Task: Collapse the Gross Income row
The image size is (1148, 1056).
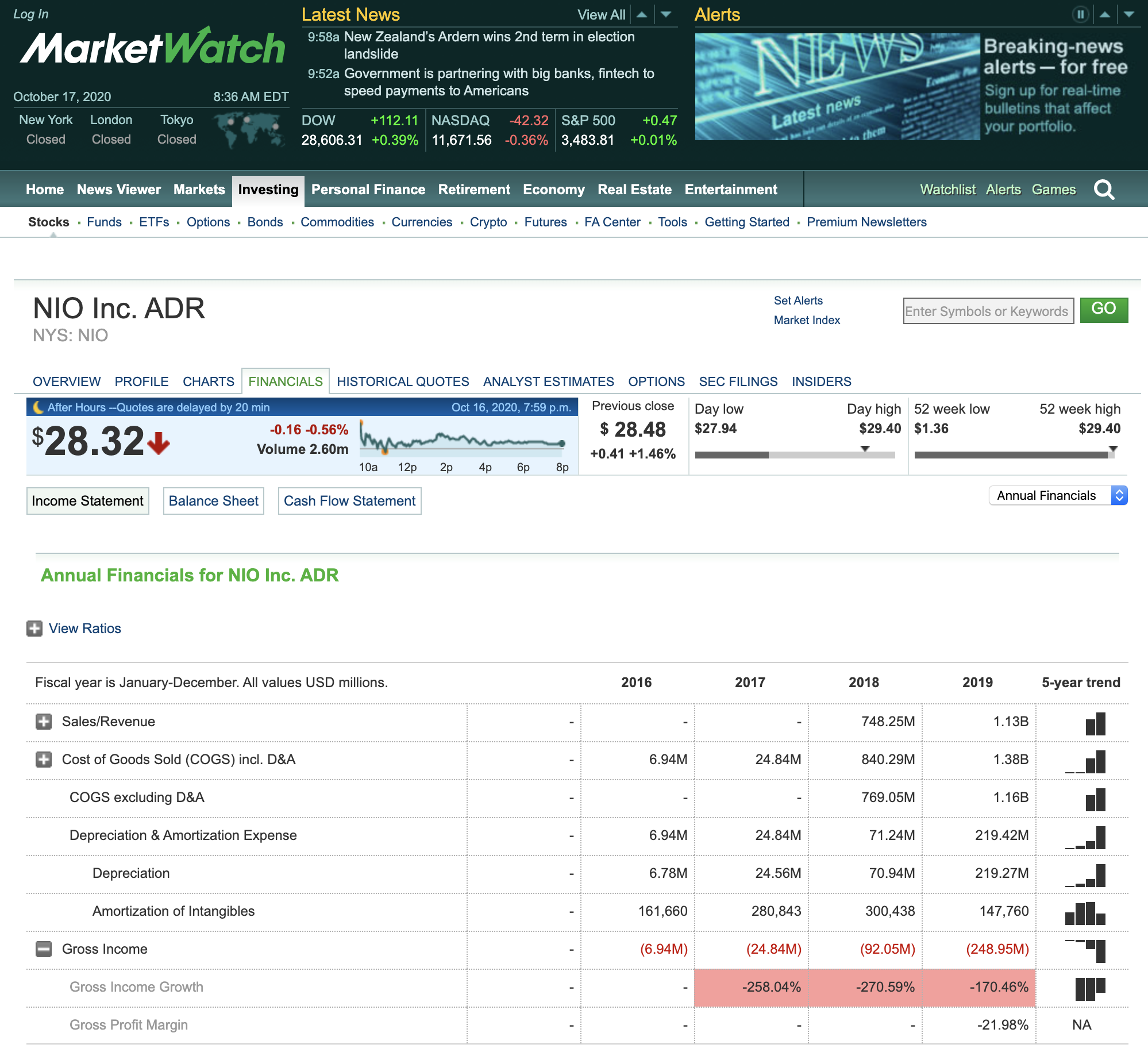Action: 44,949
